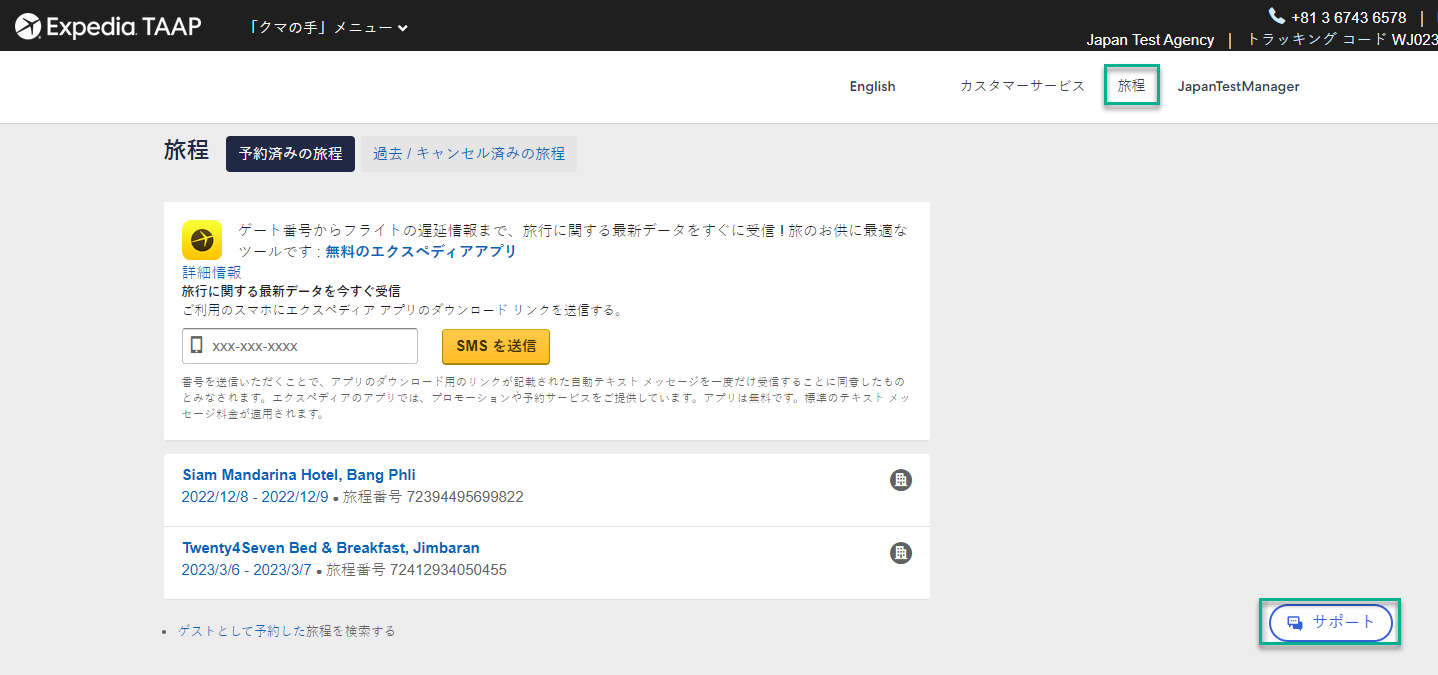Click the Japan Test Agency label

[x=1150, y=40]
